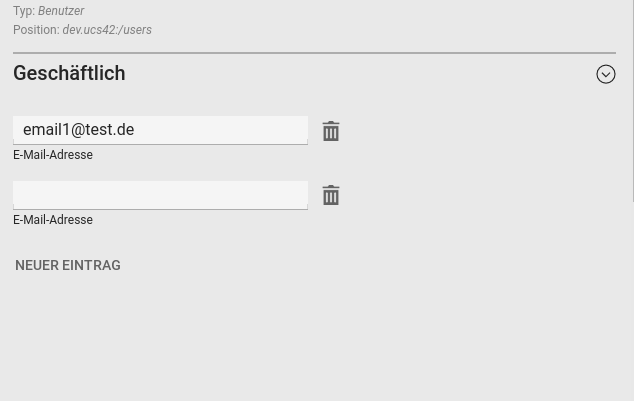Click the Typ: label at the top
634x401 pixels.
coord(24,11)
